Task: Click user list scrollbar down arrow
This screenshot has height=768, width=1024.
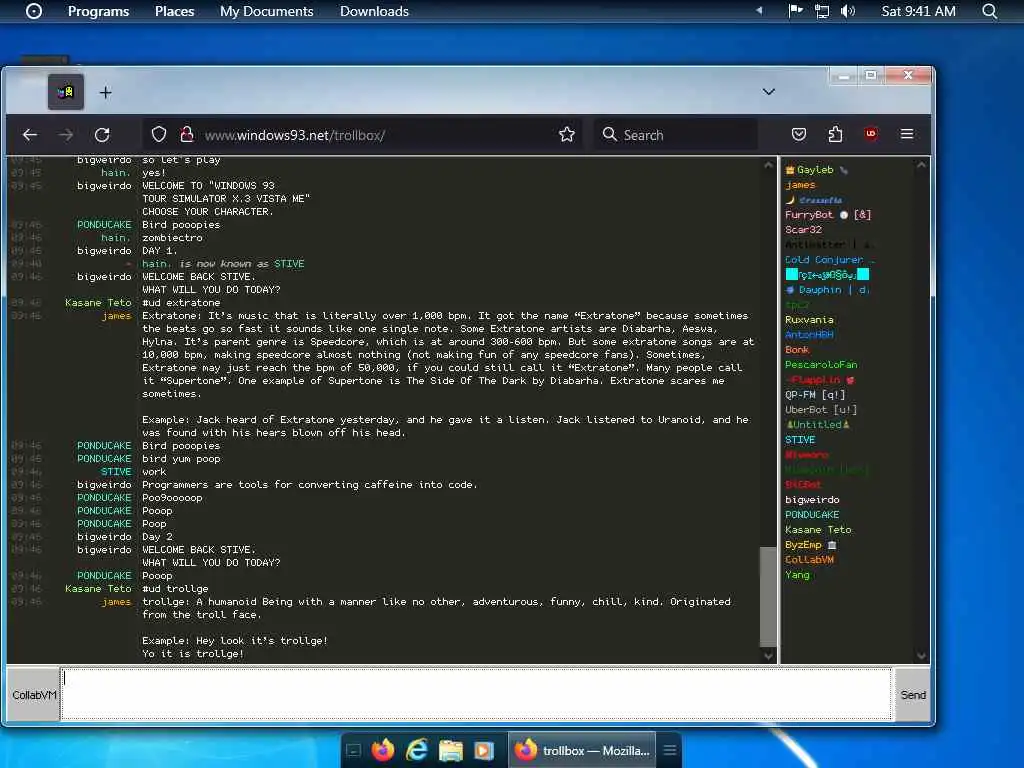Action: pos(921,655)
